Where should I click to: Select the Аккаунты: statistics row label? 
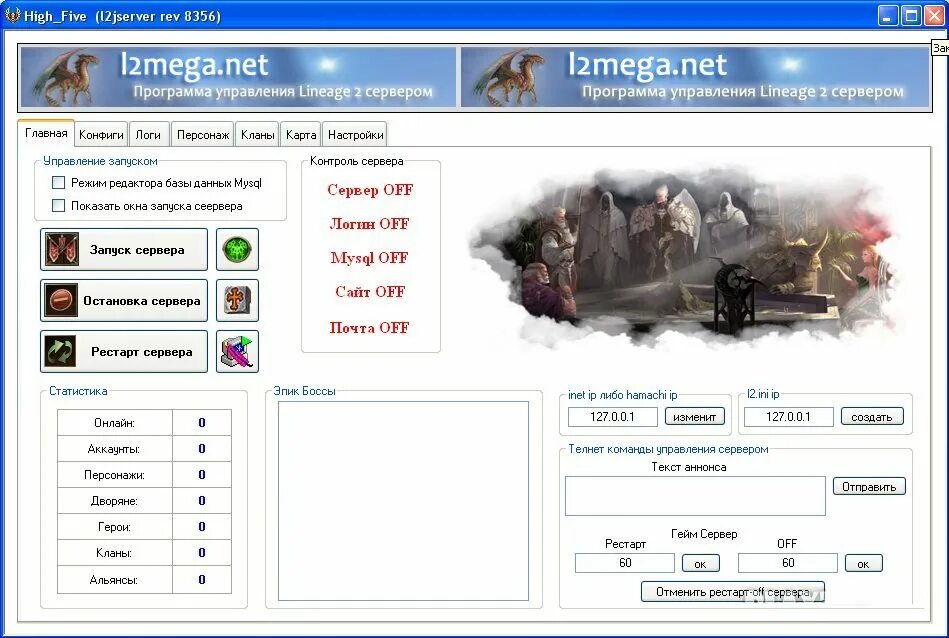point(114,449)
